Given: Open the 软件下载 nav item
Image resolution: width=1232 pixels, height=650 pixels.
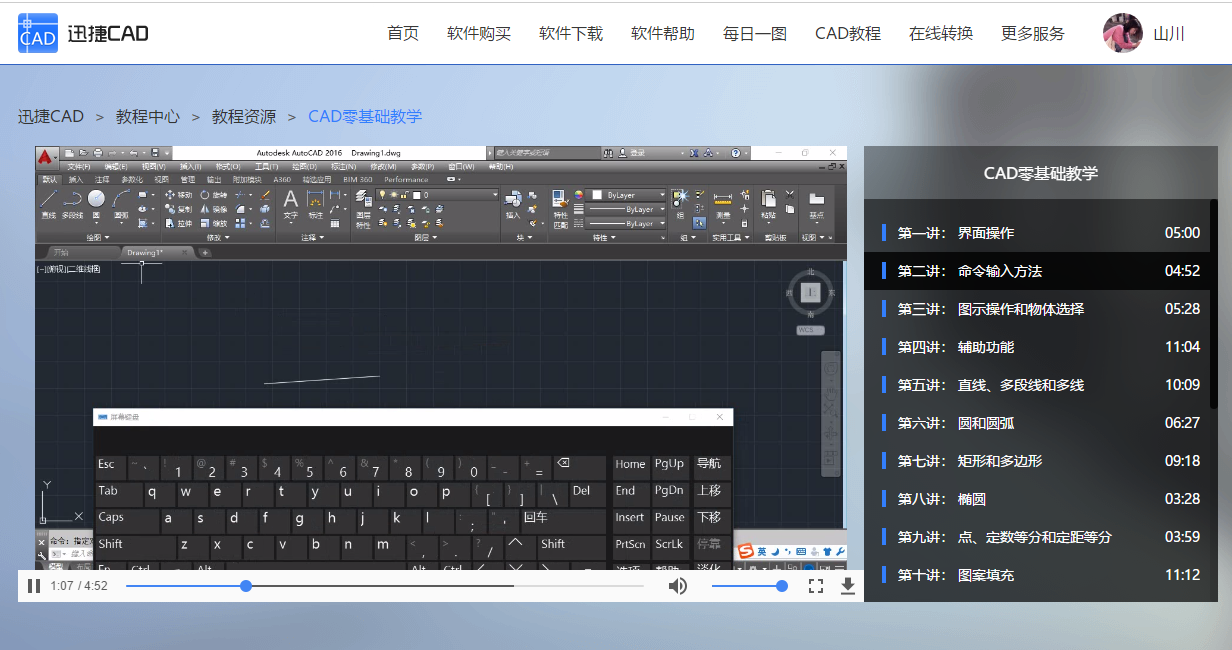Looking at the screenshot, I should [x=571, y=33].
